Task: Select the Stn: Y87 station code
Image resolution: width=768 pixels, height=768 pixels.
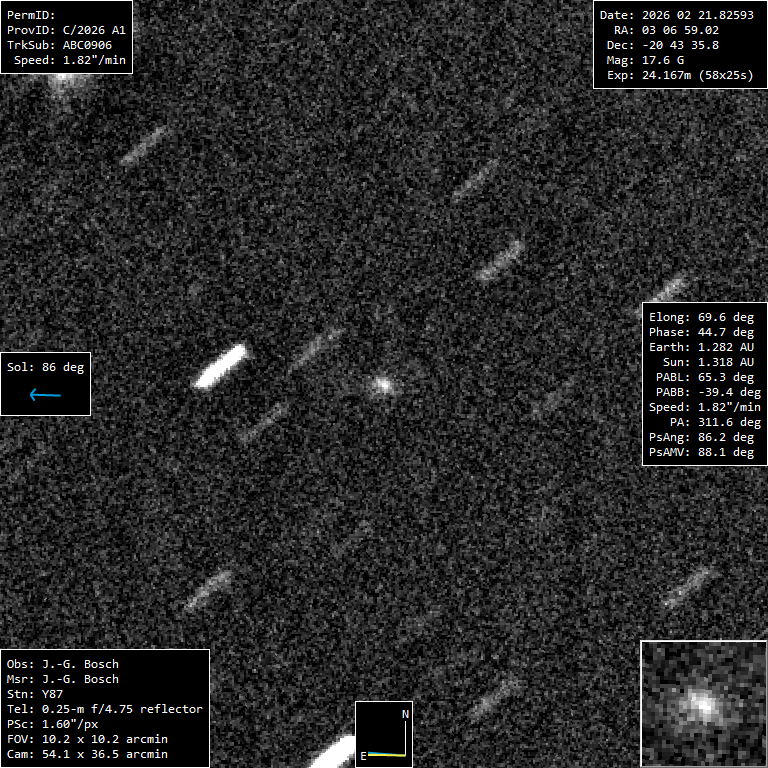Action: click(x=35, y=694)
